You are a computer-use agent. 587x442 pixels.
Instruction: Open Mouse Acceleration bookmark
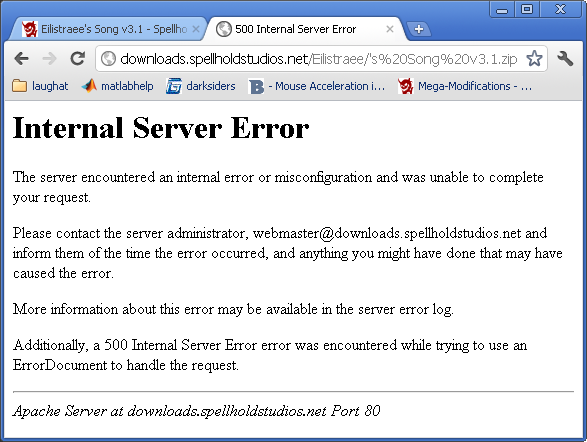coord(317,86)
